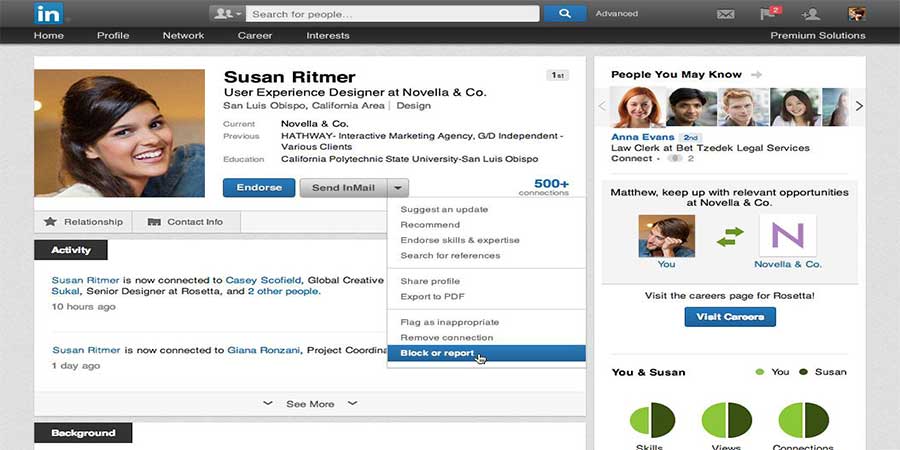The image size is (900, 450).
Task: Choose Export to PDF from menu
Action: pyautogui.click(x=432, y=296)
